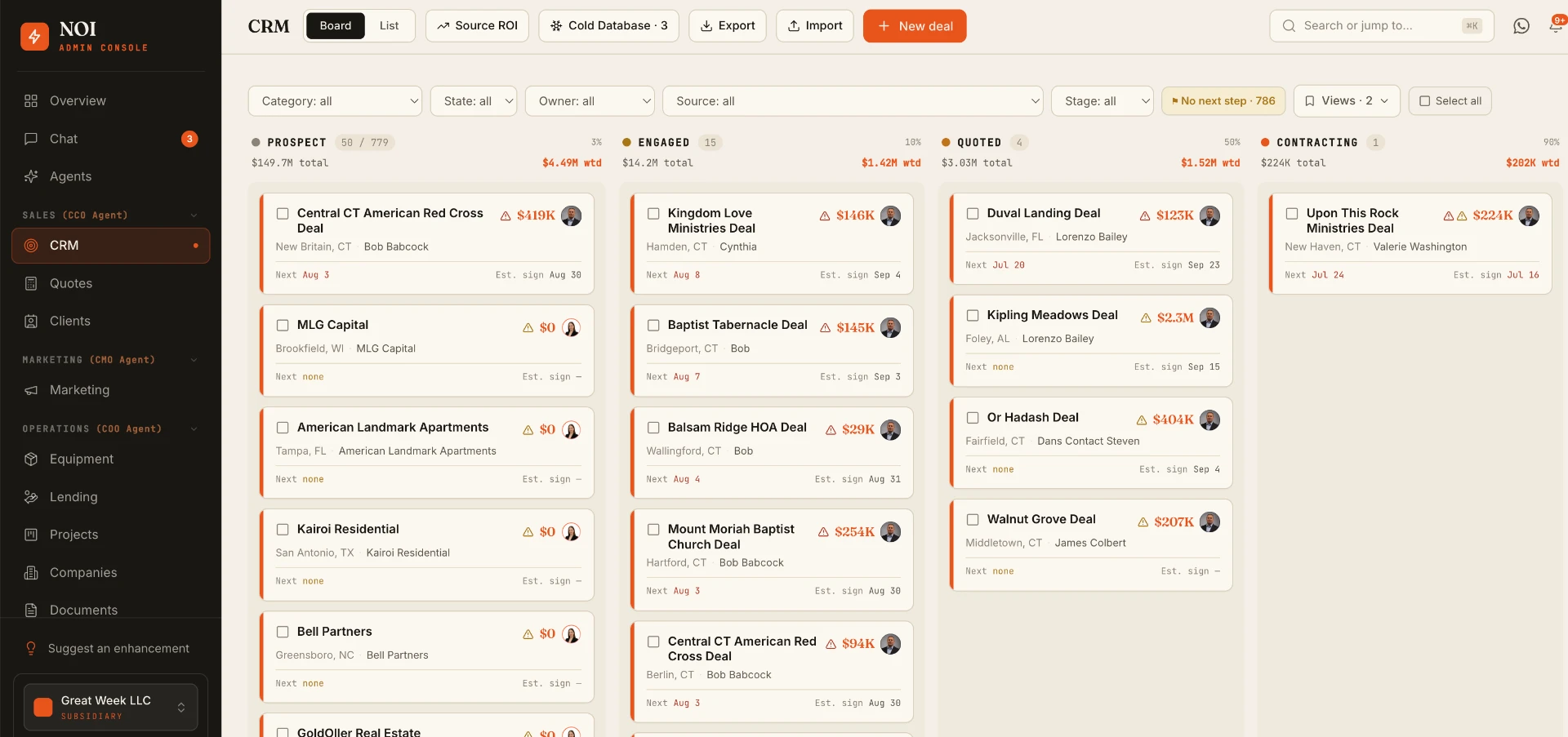The image size is (1568, 737).
Task: Click owner avatar on MLG Capital card
Action: click(x=571, y=327)
